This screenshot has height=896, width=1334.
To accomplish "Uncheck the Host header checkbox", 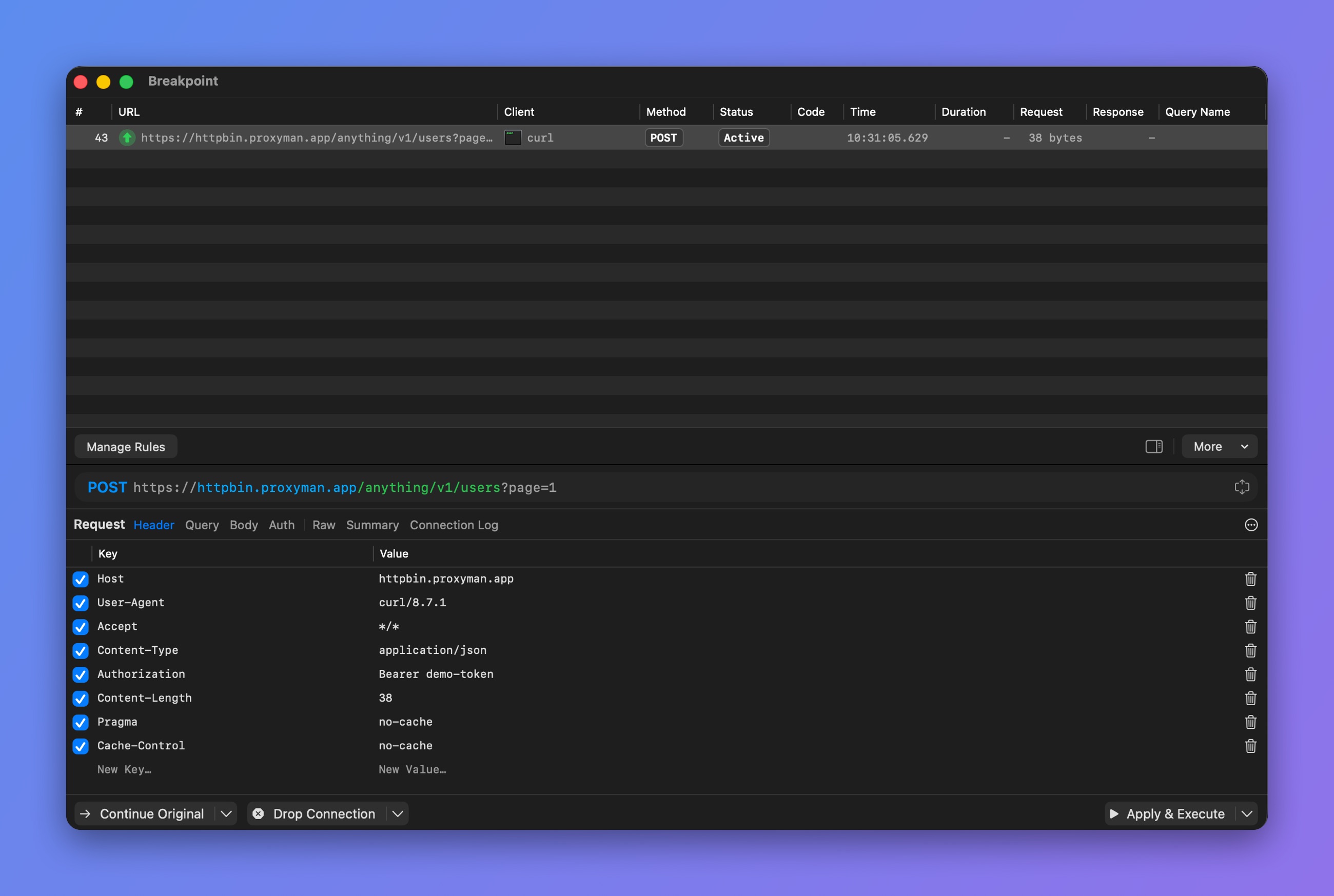I will tap(81, 580).
